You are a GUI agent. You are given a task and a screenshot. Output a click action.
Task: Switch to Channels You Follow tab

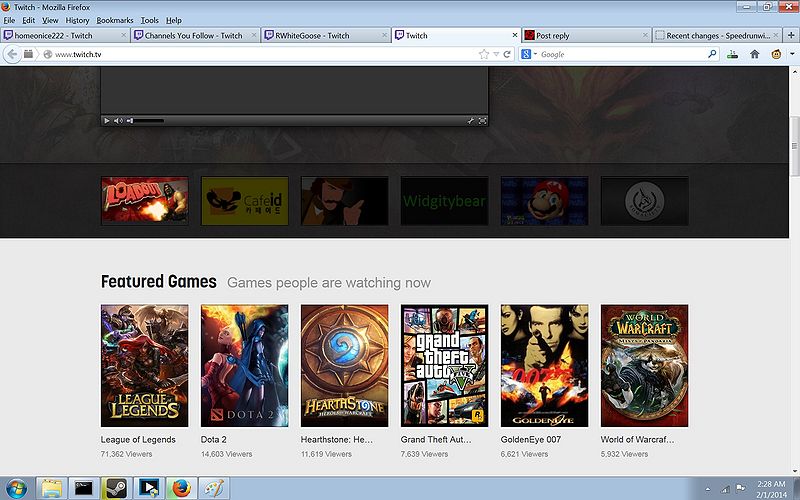point(193,35)
